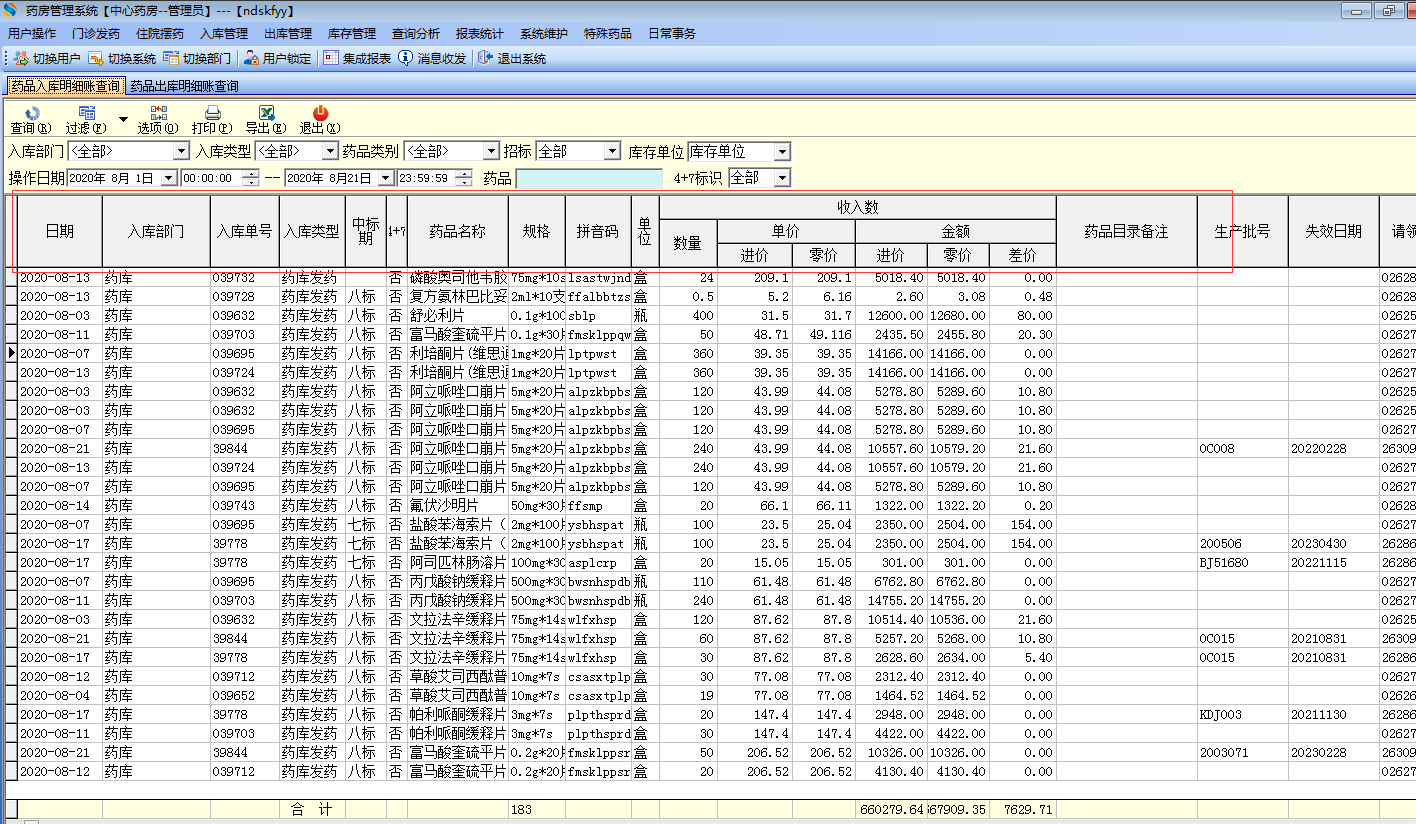Click the 失效日期 column header

pyautogui.click(x=1334, y=231)
